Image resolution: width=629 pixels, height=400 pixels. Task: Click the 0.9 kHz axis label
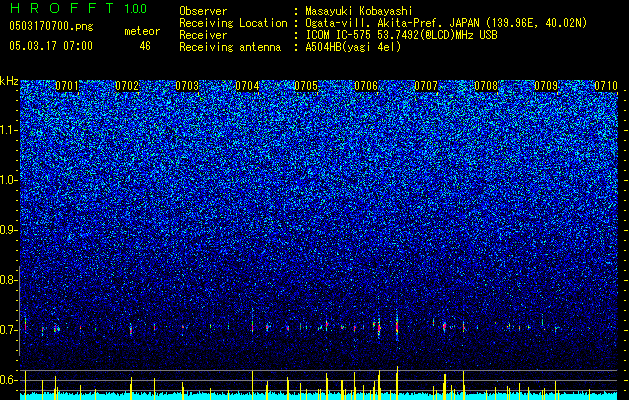[x=9, y=230]
